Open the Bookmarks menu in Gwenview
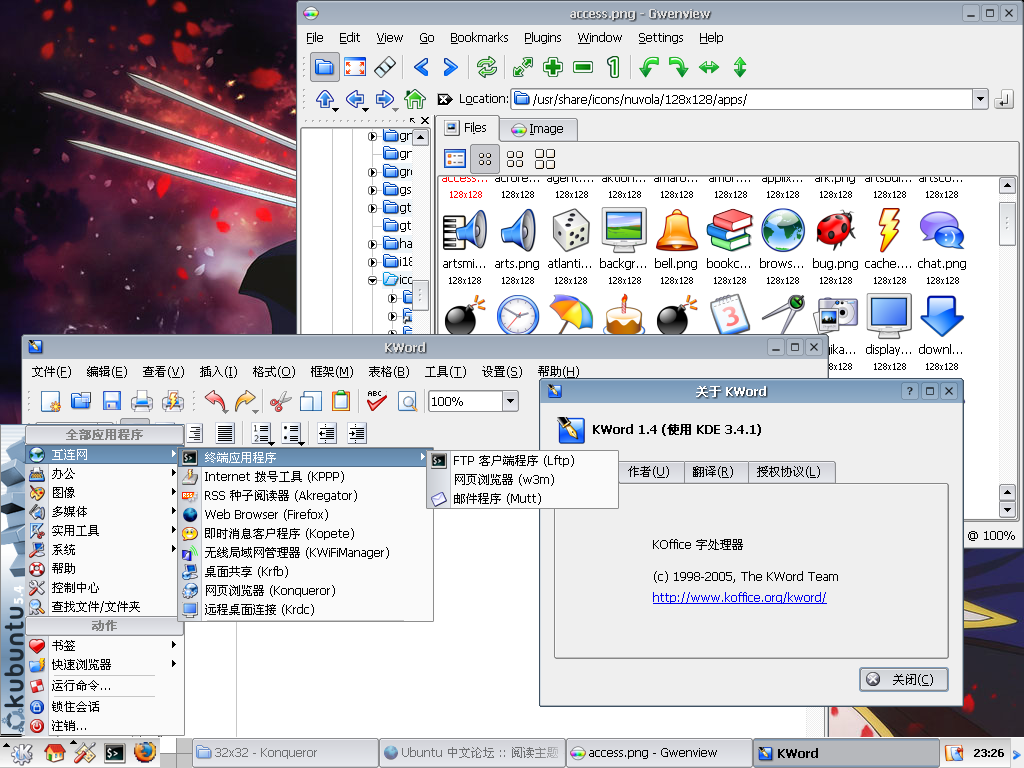Screen dimensions: 1024x768 (x=479, y=38)
